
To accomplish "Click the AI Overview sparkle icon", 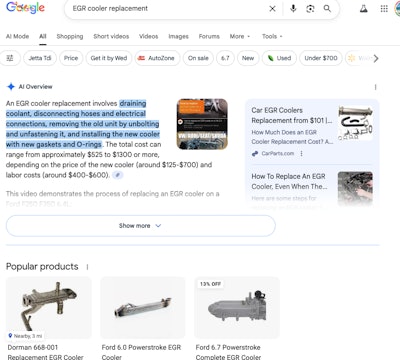I will click(x=11, y=87).
